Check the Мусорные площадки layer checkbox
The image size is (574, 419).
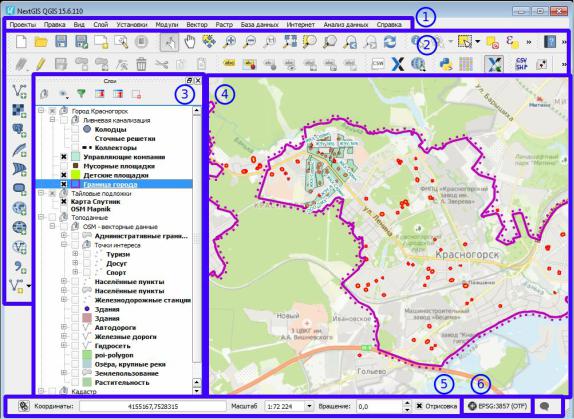pyautogui.click(x=64, y=166)
